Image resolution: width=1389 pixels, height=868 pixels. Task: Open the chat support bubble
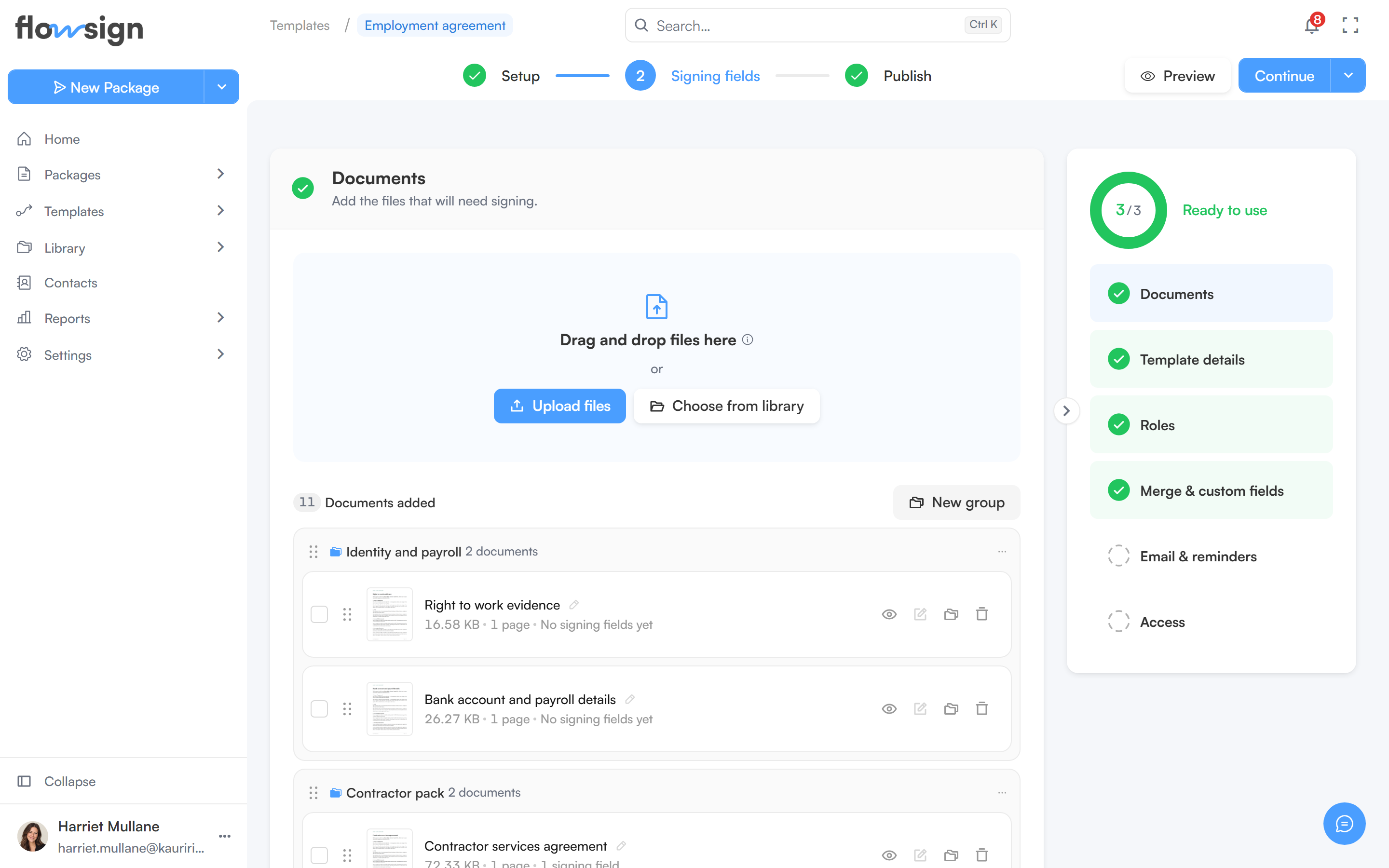tap(1344, 823)
